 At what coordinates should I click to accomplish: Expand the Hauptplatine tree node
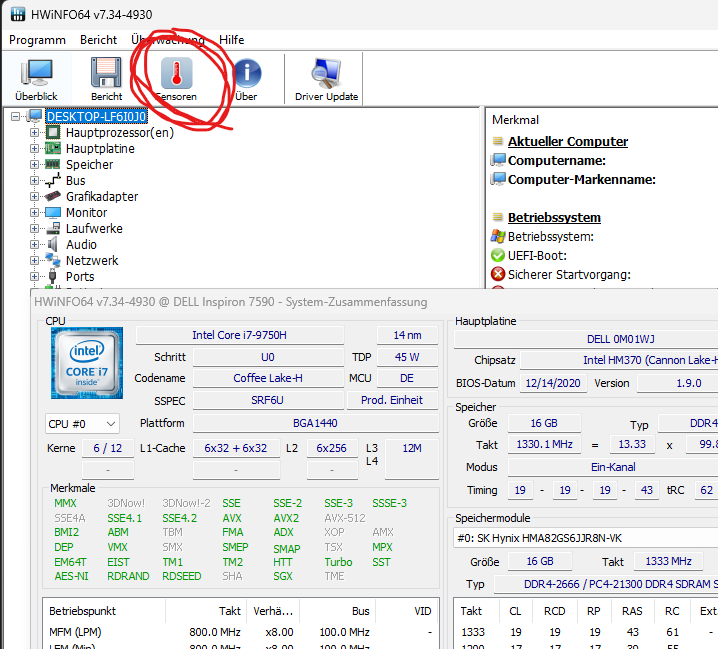pyautogui.click(x=34, y=148)
